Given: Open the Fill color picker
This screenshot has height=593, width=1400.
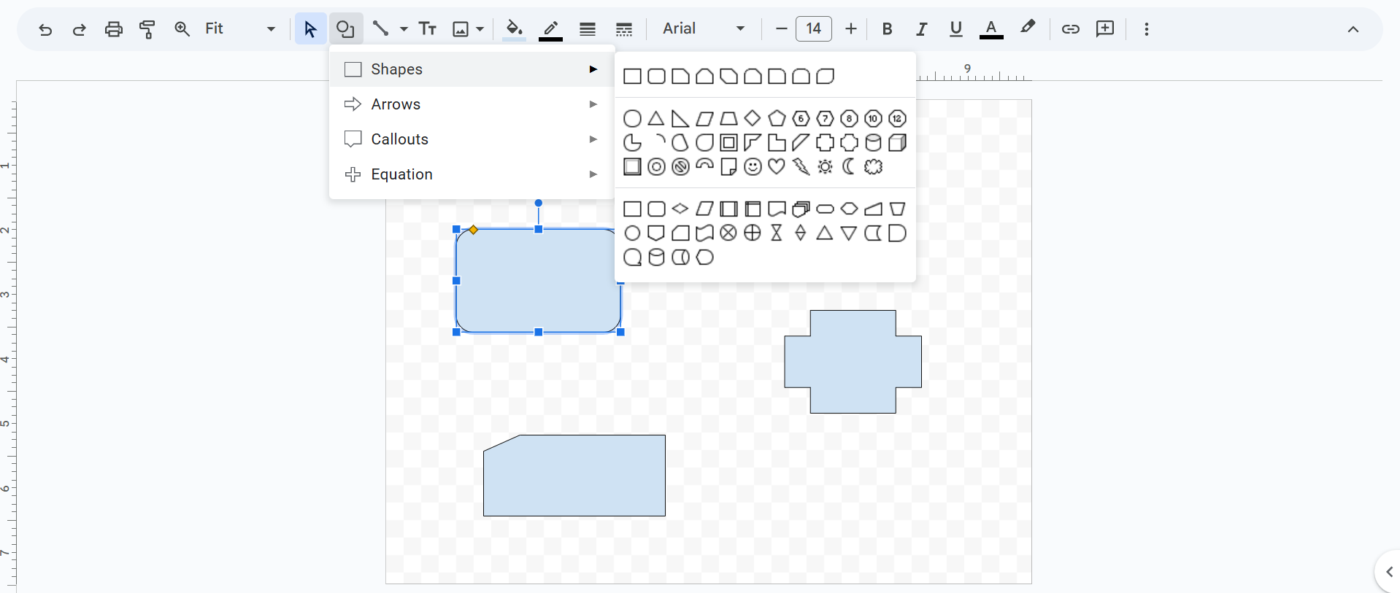Looking at the screenshot, I should (514, 29).
